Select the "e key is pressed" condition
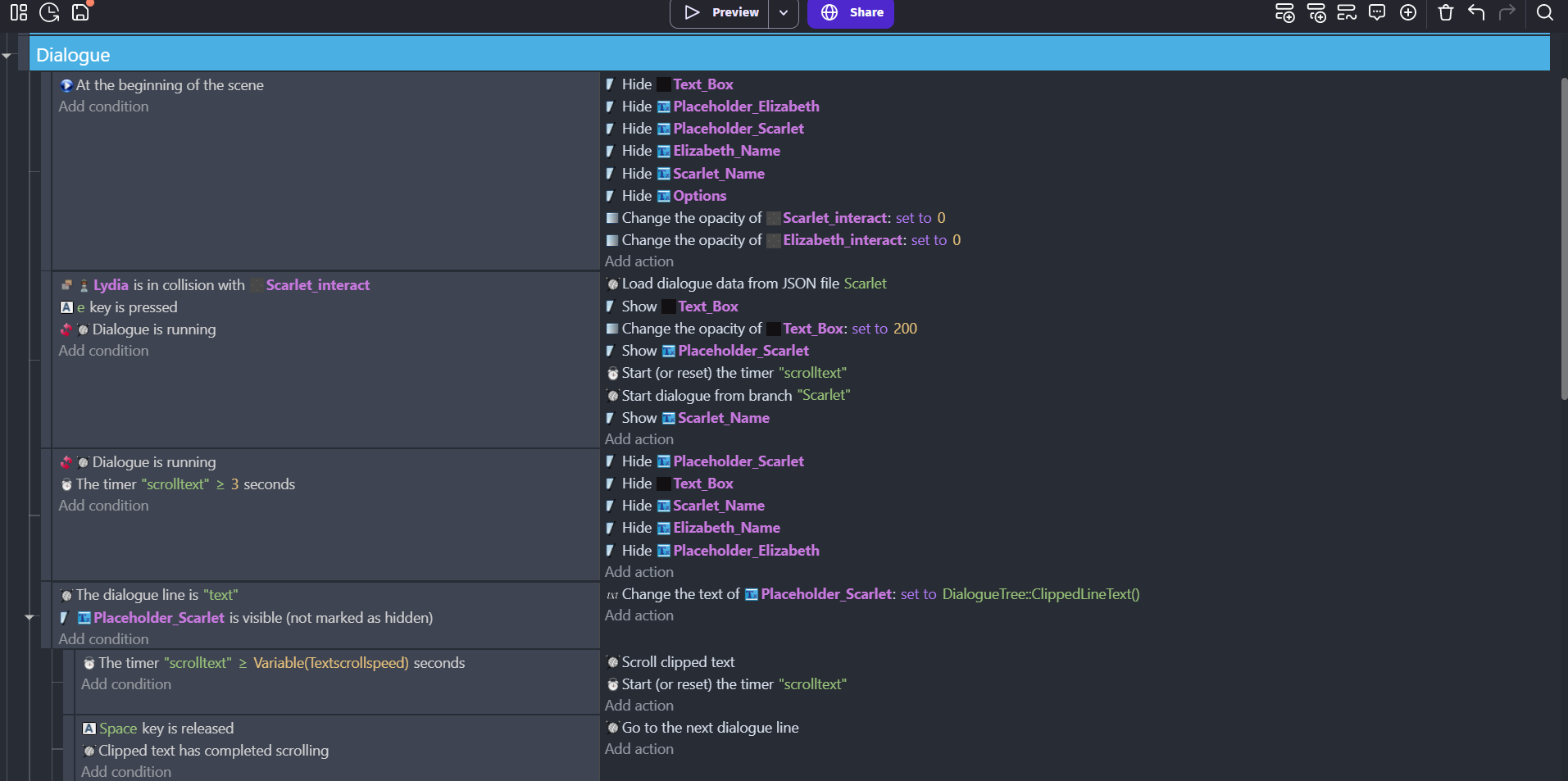Screen dimensions: 1568x781 click(x=119, y=307)
